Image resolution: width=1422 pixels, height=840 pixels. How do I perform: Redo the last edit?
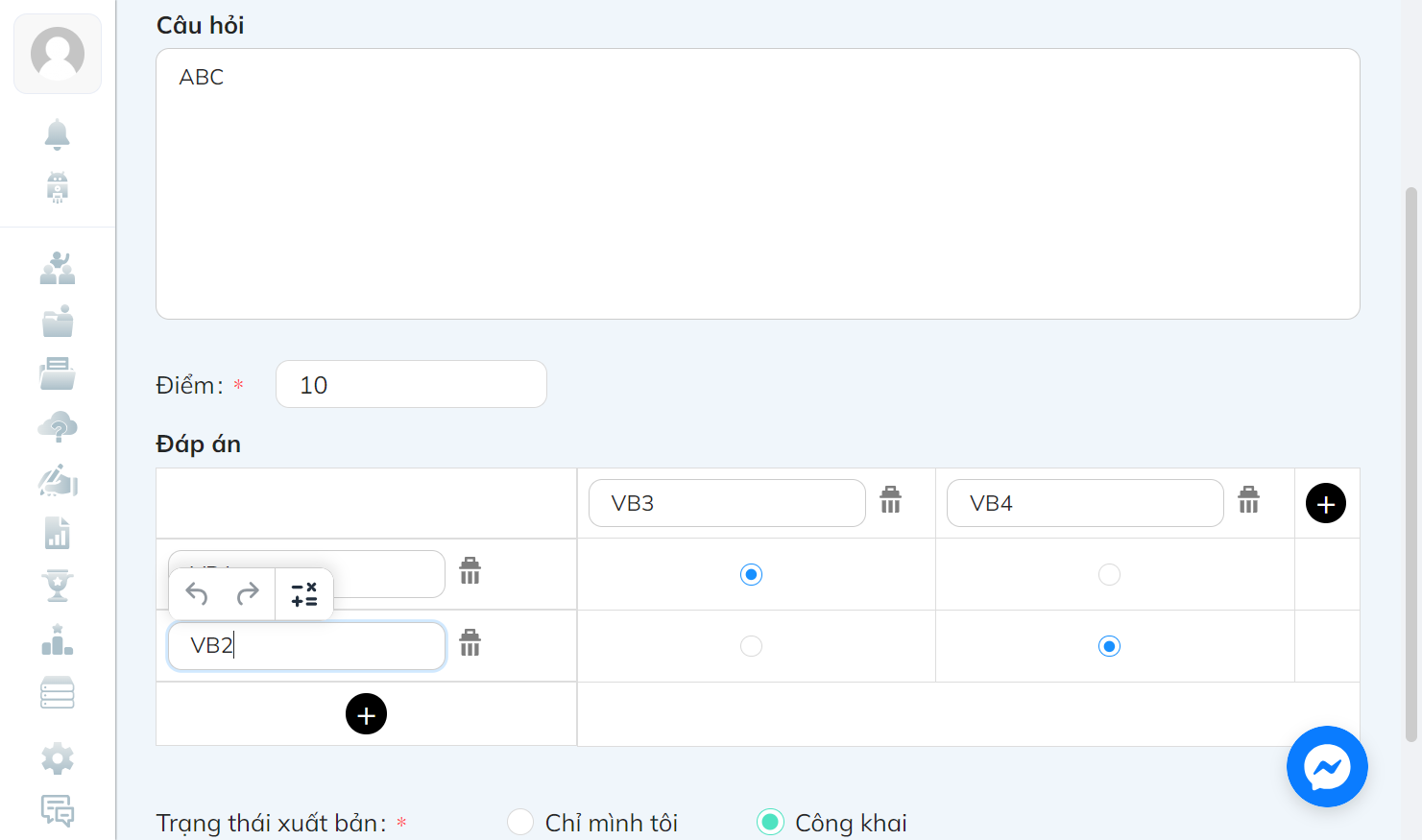(248, 594)
